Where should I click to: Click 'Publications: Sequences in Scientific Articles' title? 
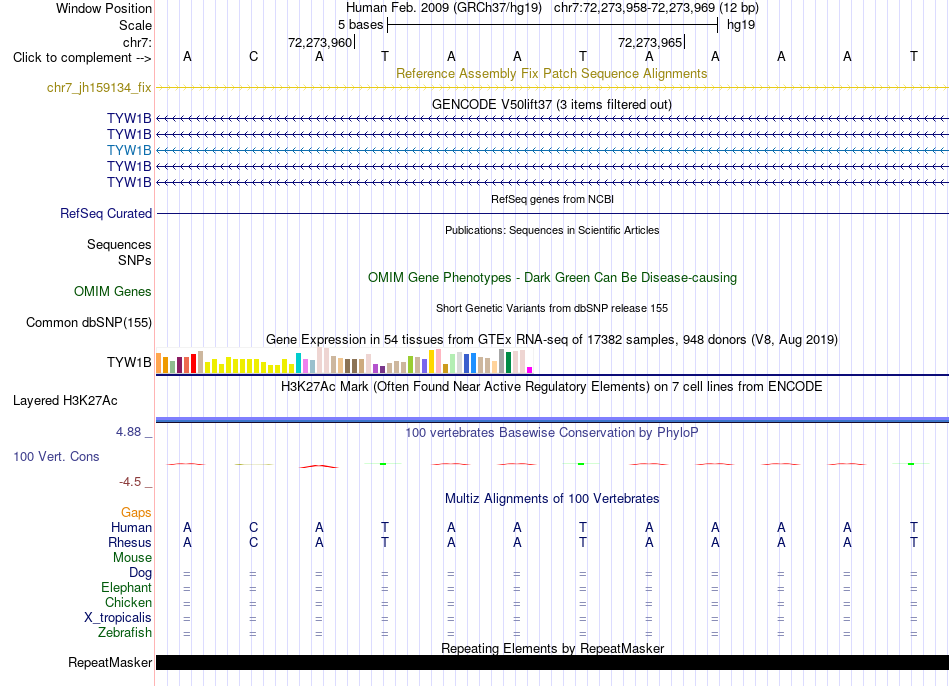pyautogui.click(x=552, y=230)
